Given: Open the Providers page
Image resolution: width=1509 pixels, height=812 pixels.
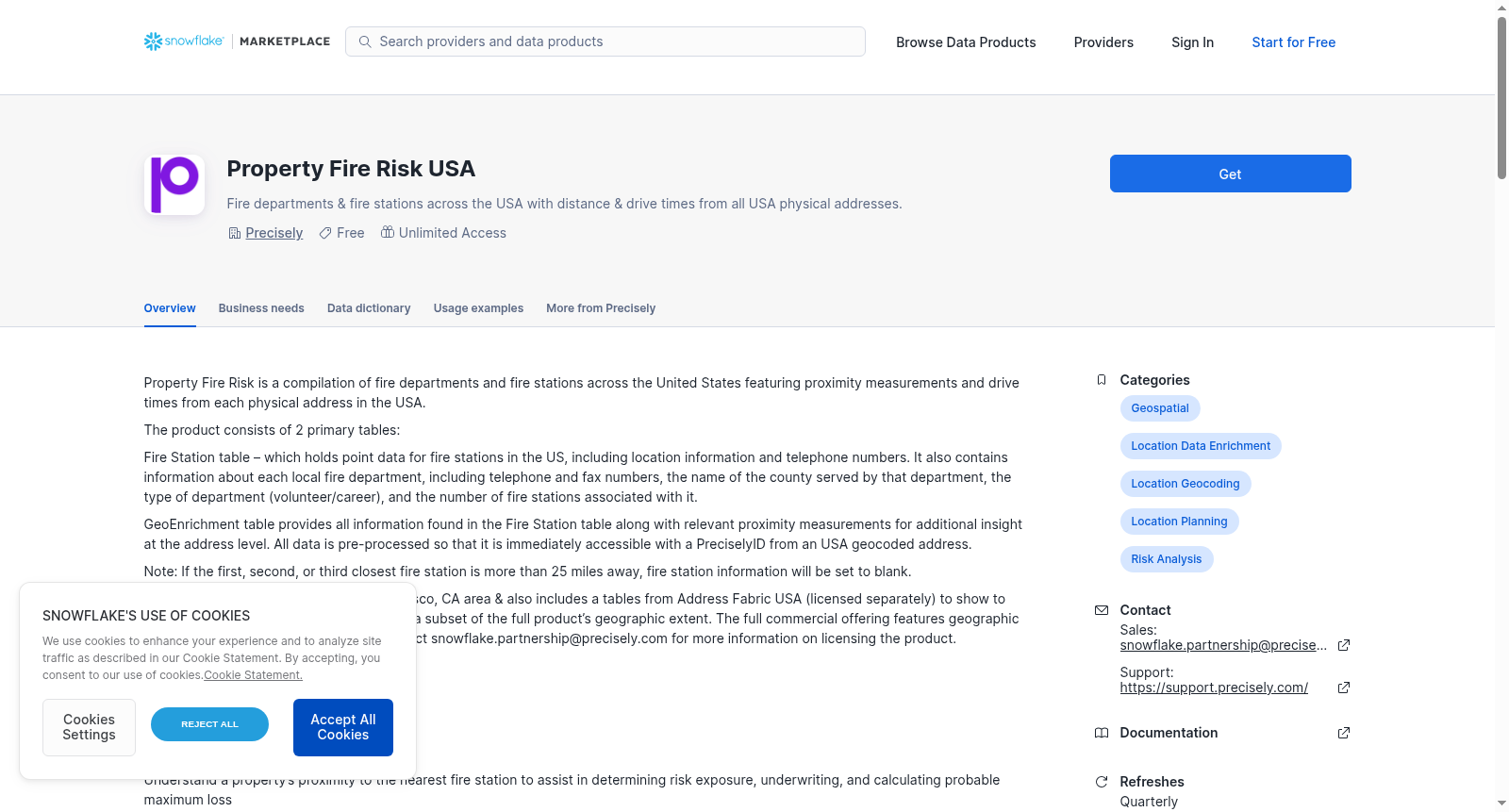Looking at the screenshot, I should coord(1103,42).
